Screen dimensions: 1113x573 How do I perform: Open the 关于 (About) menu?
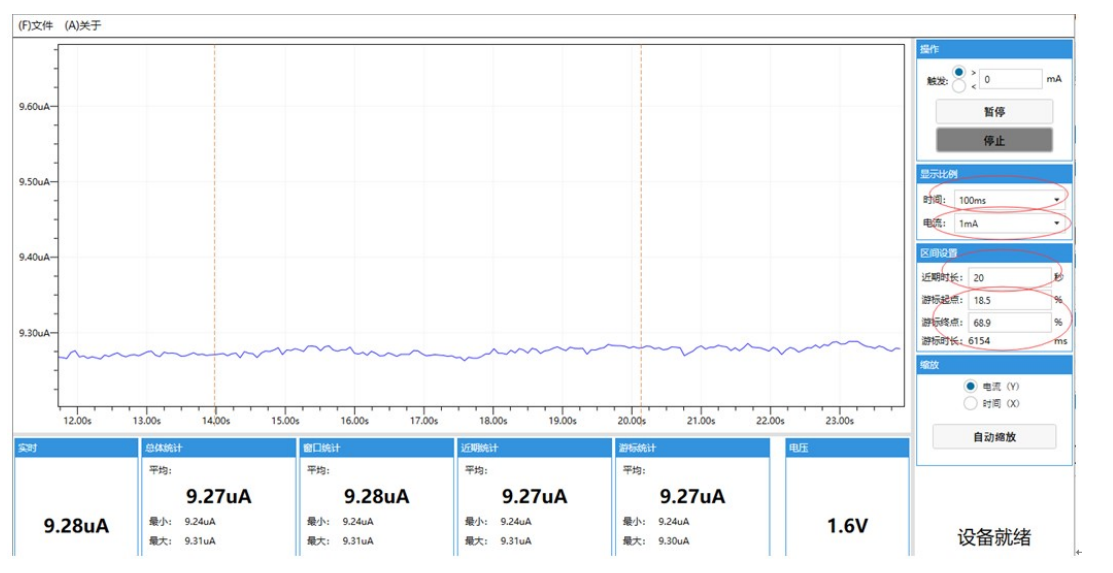[x=83, y=25]
